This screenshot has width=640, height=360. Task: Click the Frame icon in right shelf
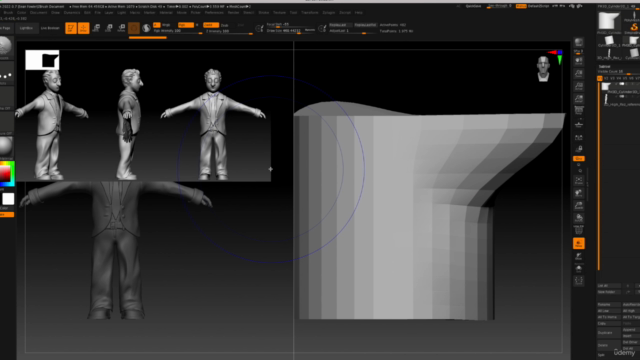coord(578,180)
